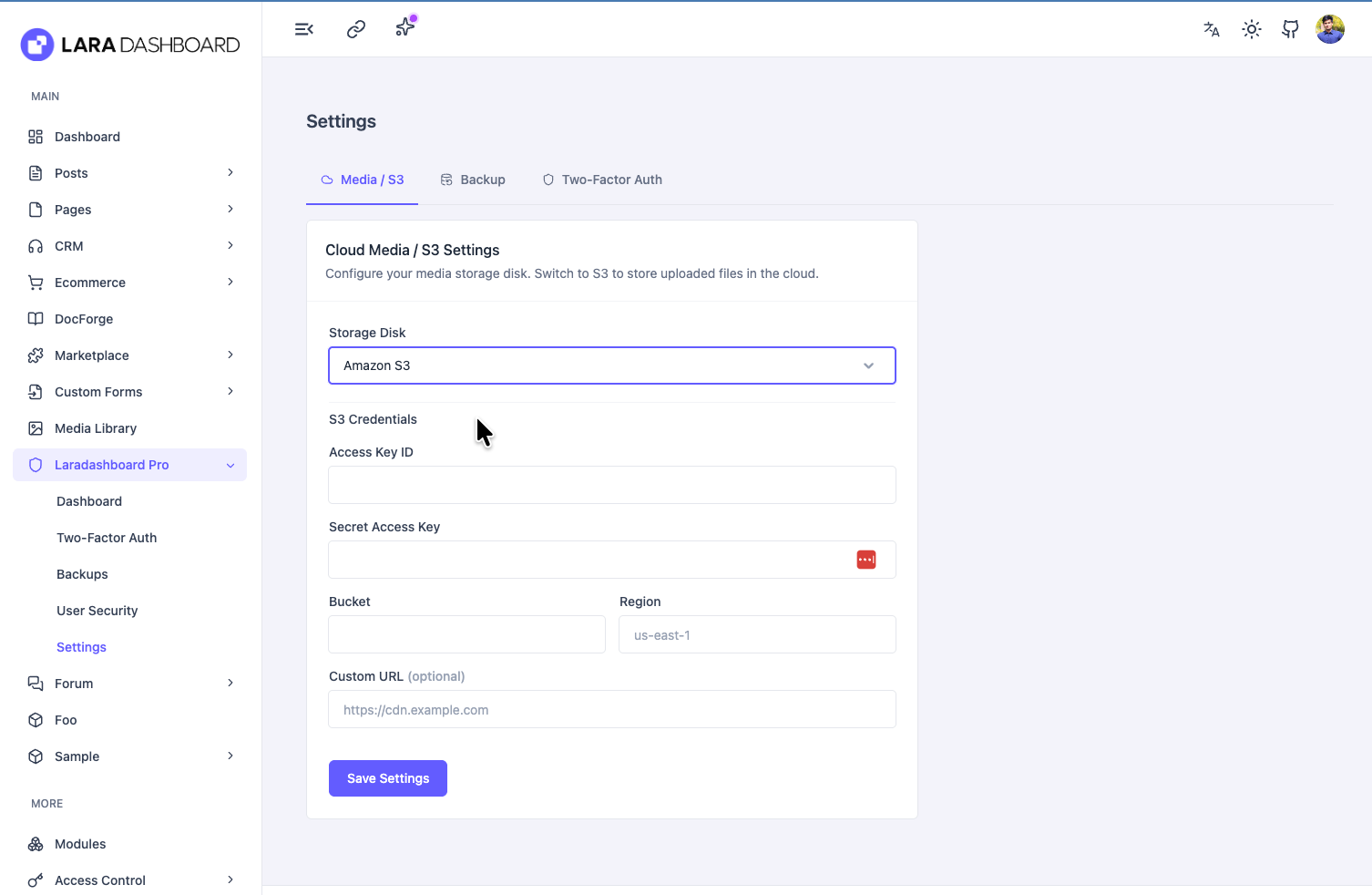
Task: Open User Security in sidebar
Action: tap(97, 611)
